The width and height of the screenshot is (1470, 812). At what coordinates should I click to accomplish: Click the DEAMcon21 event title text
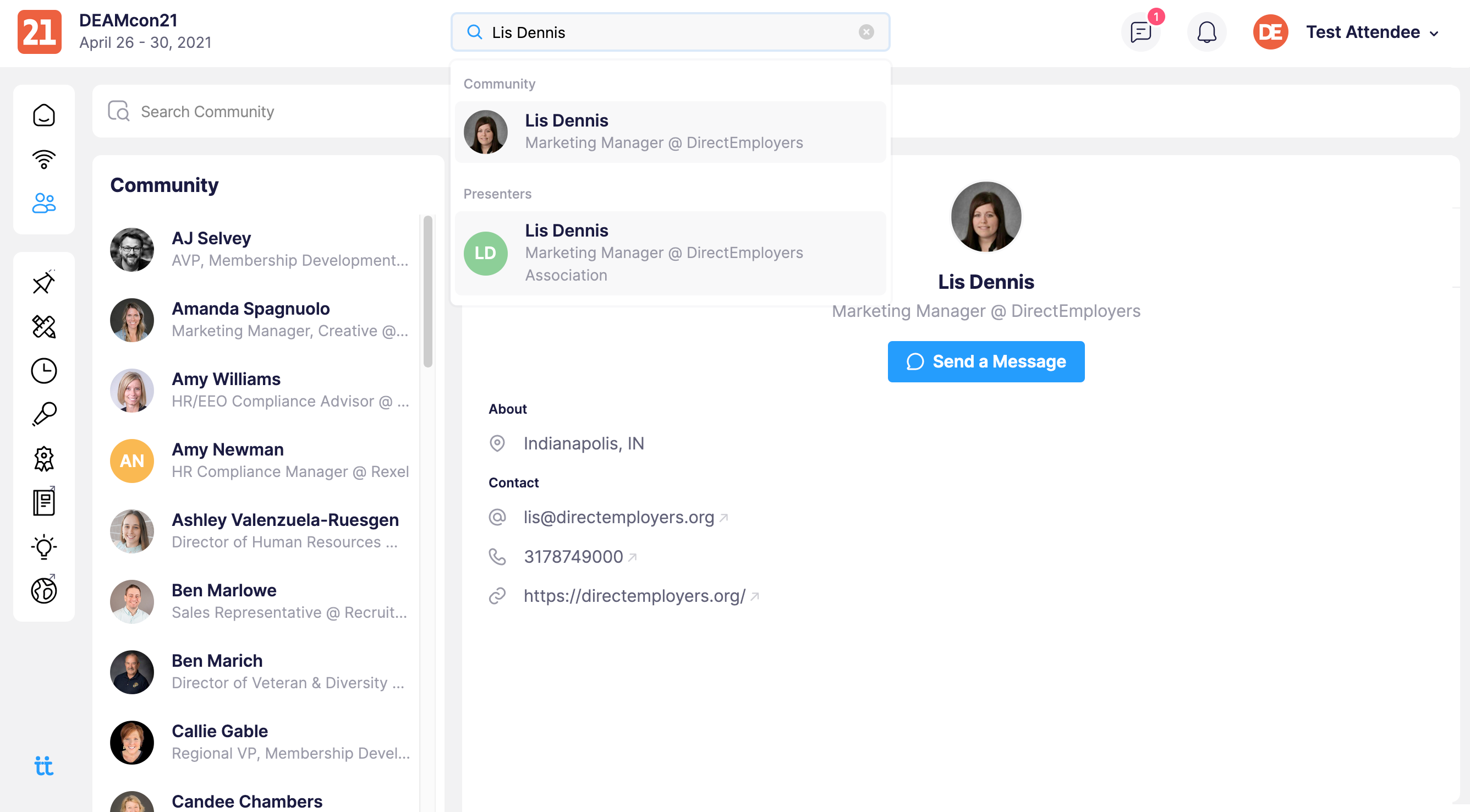[x=128, y=20]
